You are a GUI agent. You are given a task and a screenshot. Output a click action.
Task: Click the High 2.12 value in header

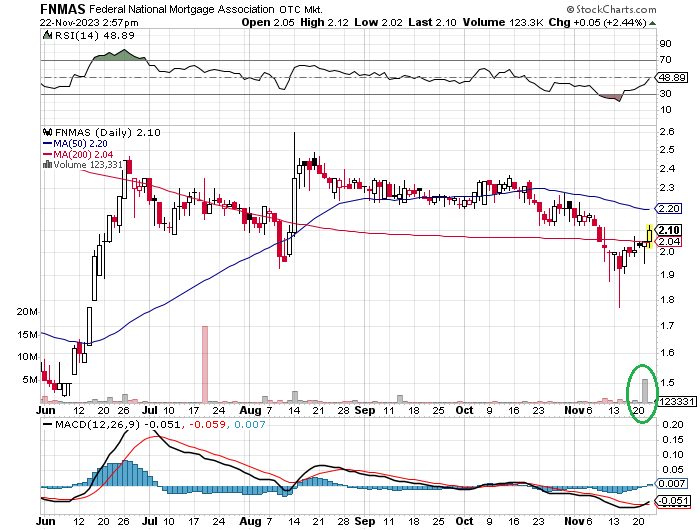click(324, 22)
